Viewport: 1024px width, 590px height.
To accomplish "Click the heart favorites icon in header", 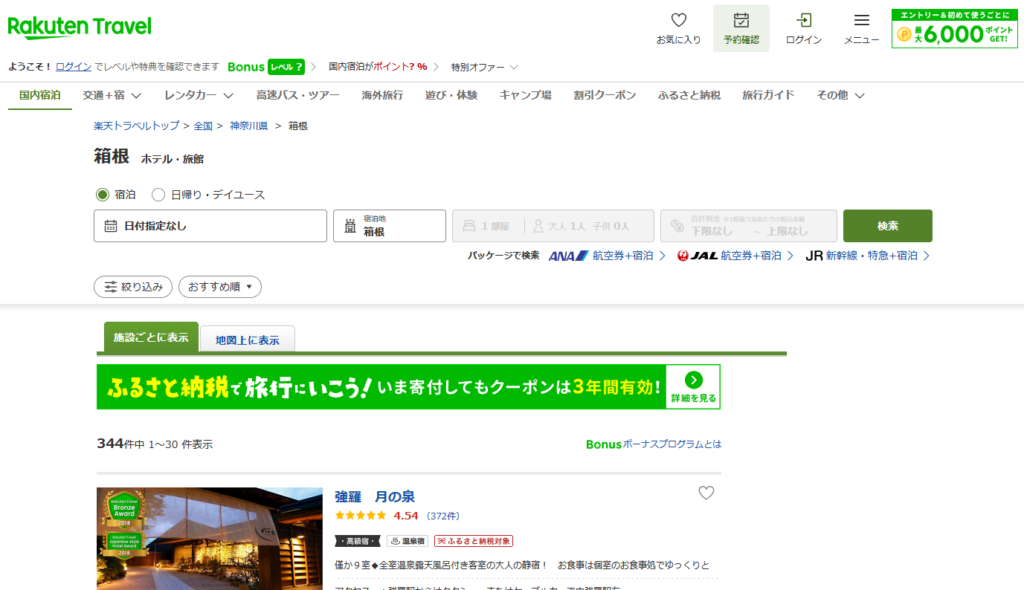I will [x=678, y=20].
